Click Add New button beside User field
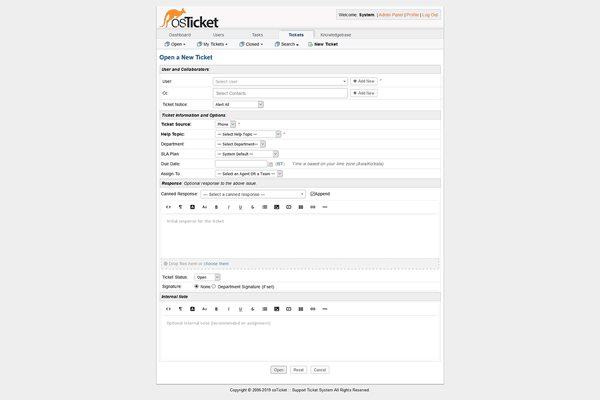The height and width of the screenshot is (400, 600). point(363,81)
